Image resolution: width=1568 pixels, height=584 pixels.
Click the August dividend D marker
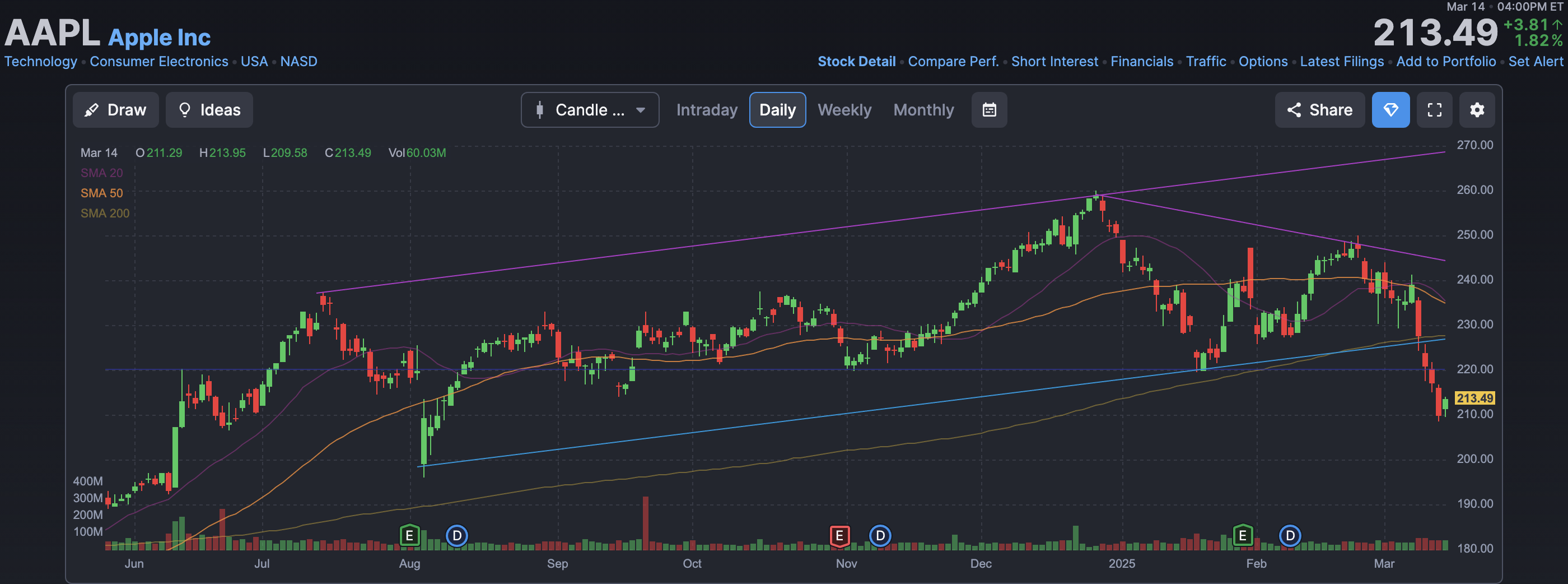tap(456, 535)
